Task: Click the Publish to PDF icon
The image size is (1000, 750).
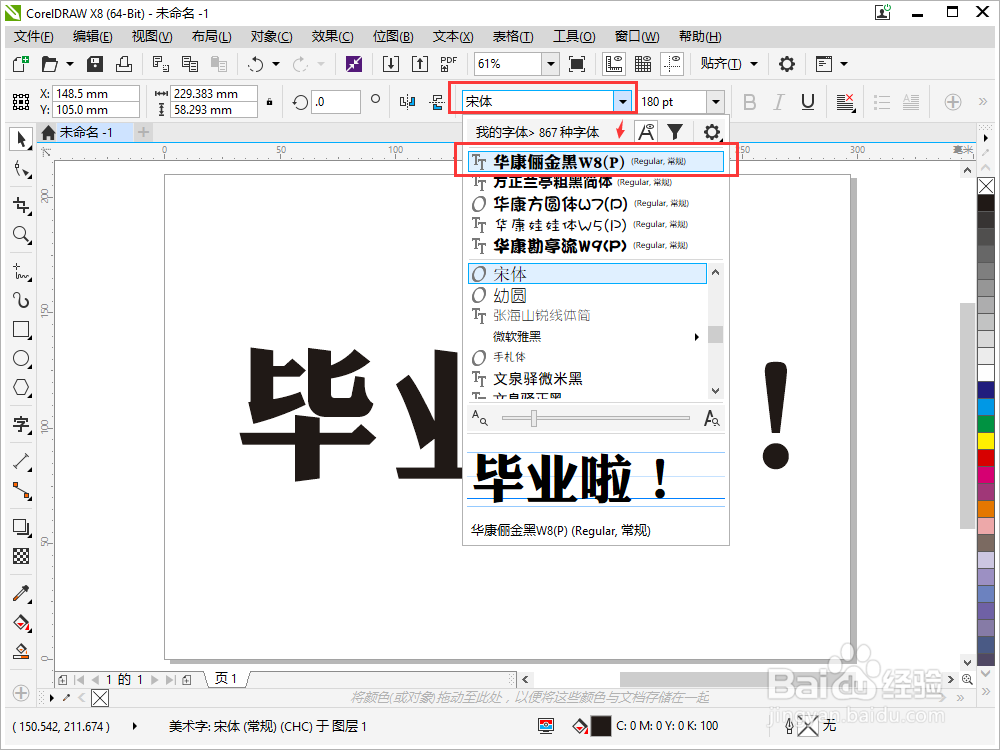Action: (449, 64)
